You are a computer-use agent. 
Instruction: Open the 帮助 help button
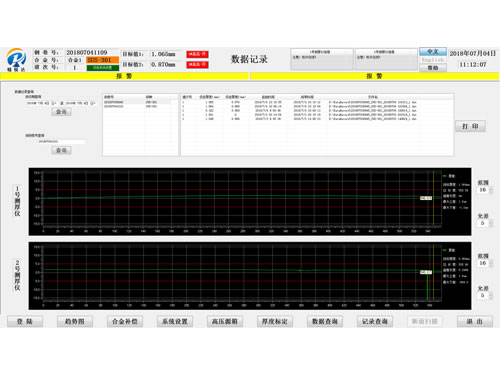pos(433,68)
